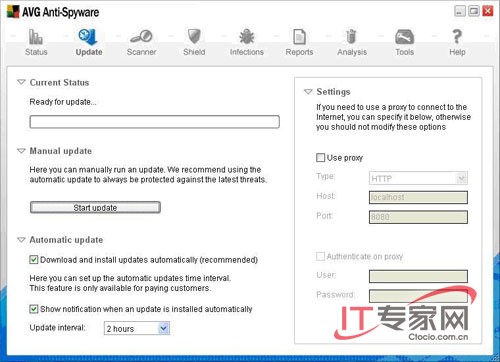Click the User input field

click(418, 276)
